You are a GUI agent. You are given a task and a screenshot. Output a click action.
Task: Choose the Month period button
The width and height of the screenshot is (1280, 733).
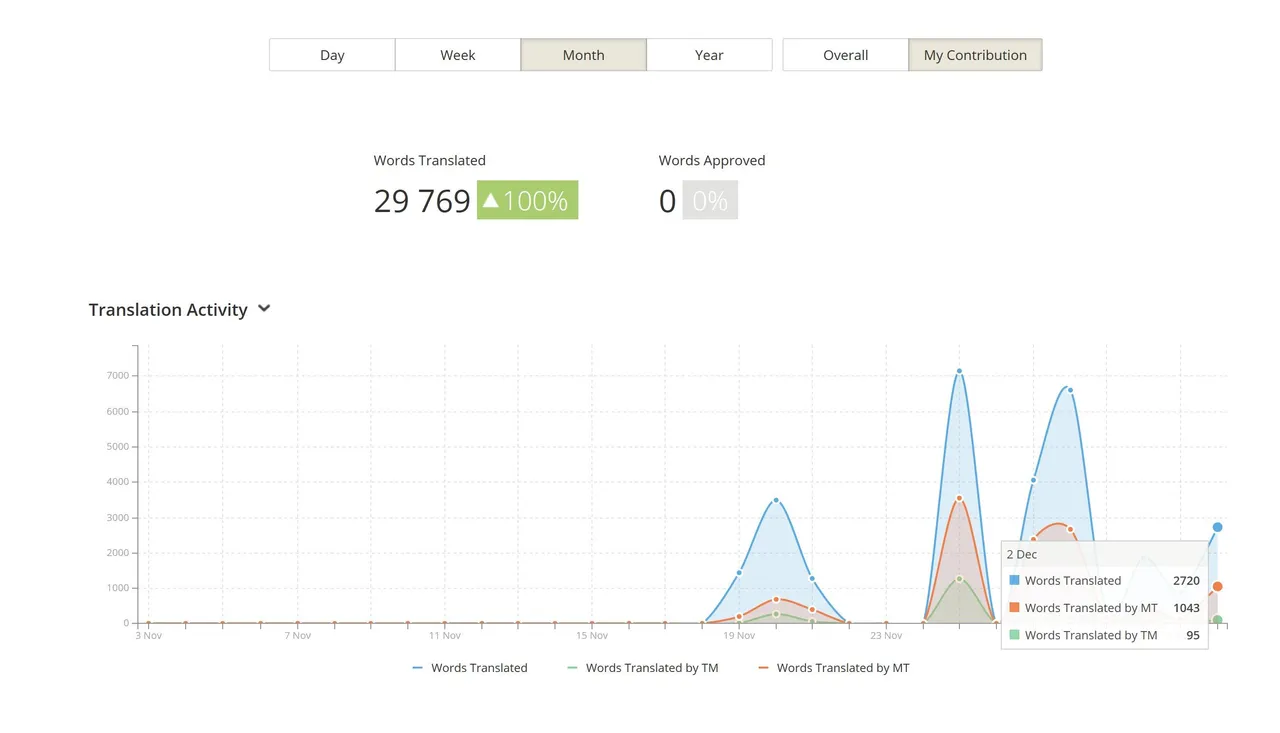(x=583, y=55)
